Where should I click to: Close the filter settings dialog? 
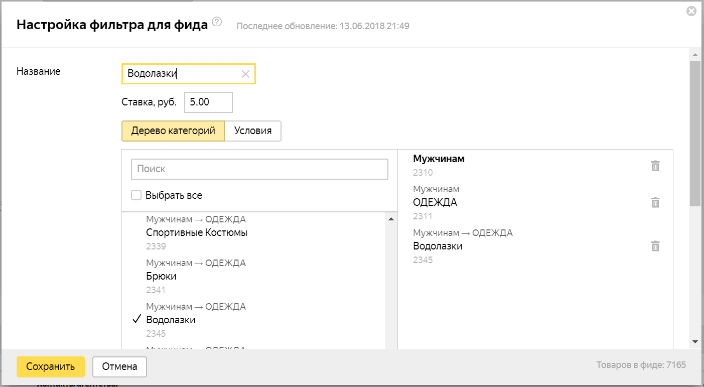[x=691, y=11]
